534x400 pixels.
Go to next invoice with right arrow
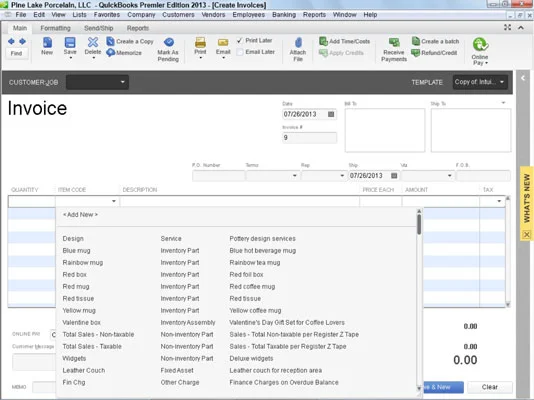point(22,42)
